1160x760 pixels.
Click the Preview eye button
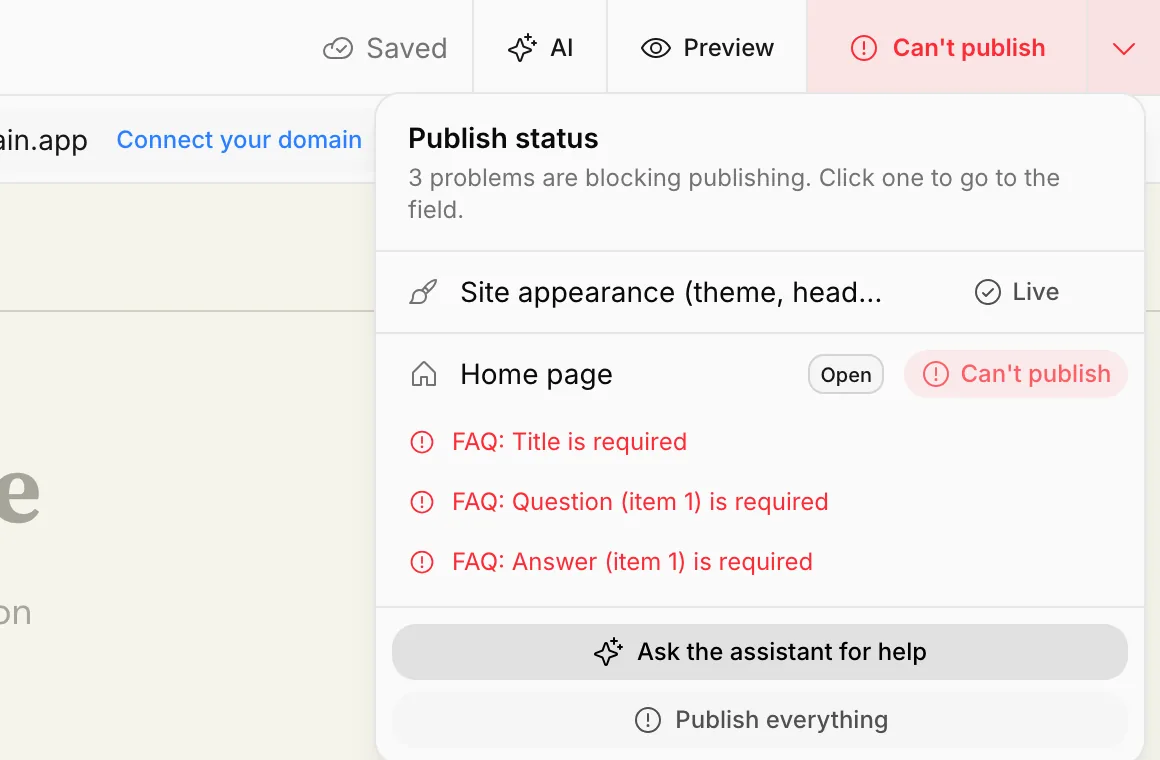pos(707,47)
